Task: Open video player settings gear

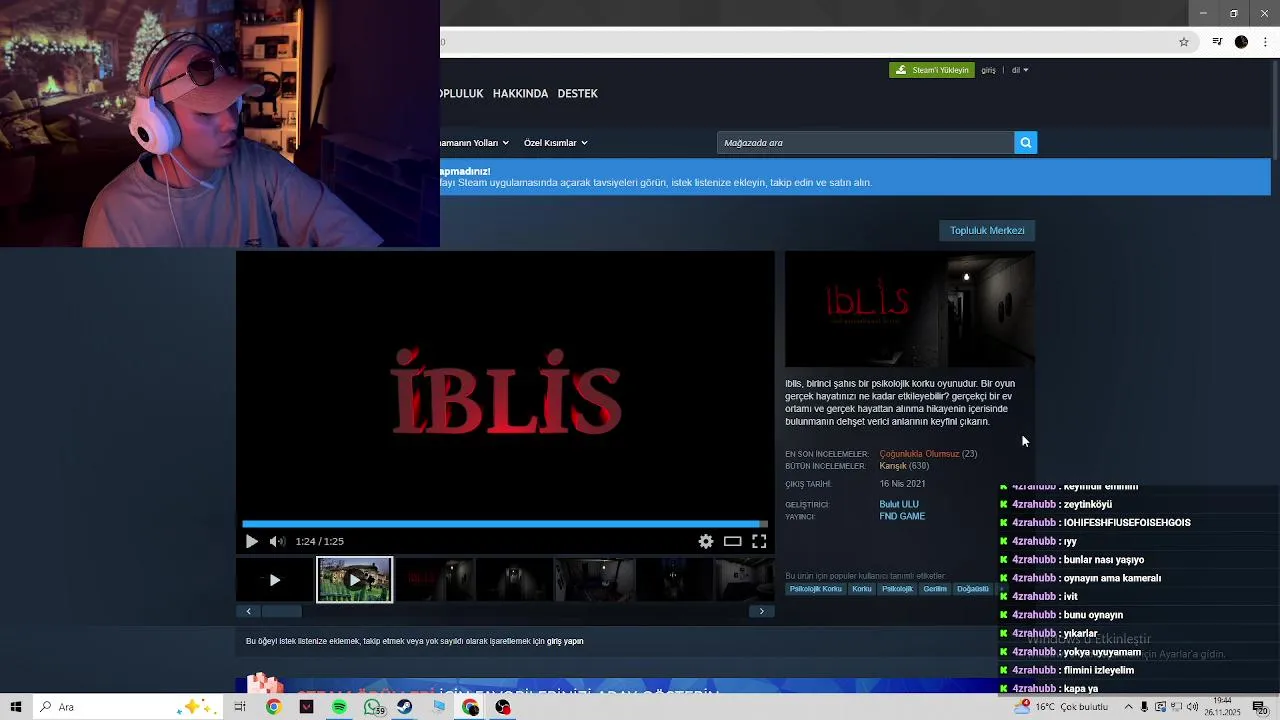Action: (706, 541)
